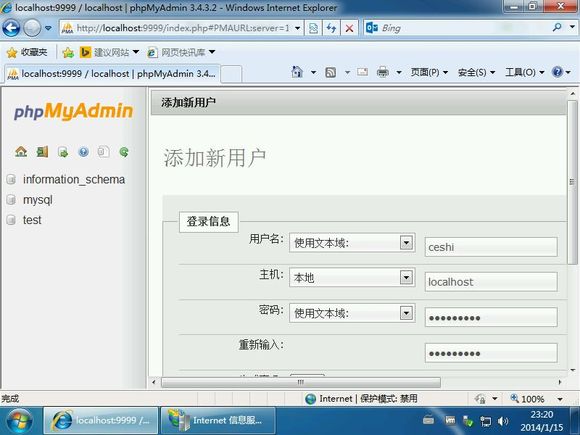Open the 页面(P) Page menu
Viewport: 580px width, 435px height.
429,72
